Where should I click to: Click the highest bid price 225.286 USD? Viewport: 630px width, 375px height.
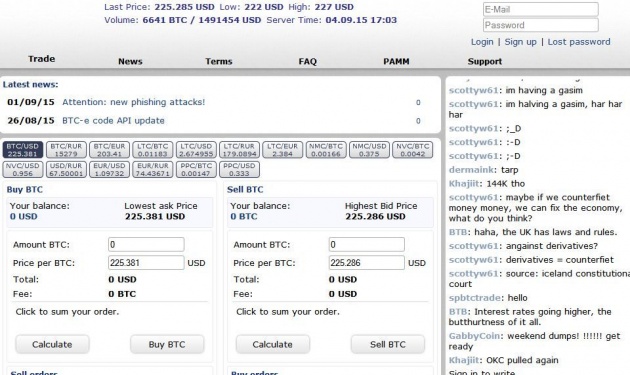tap(375, 217)
